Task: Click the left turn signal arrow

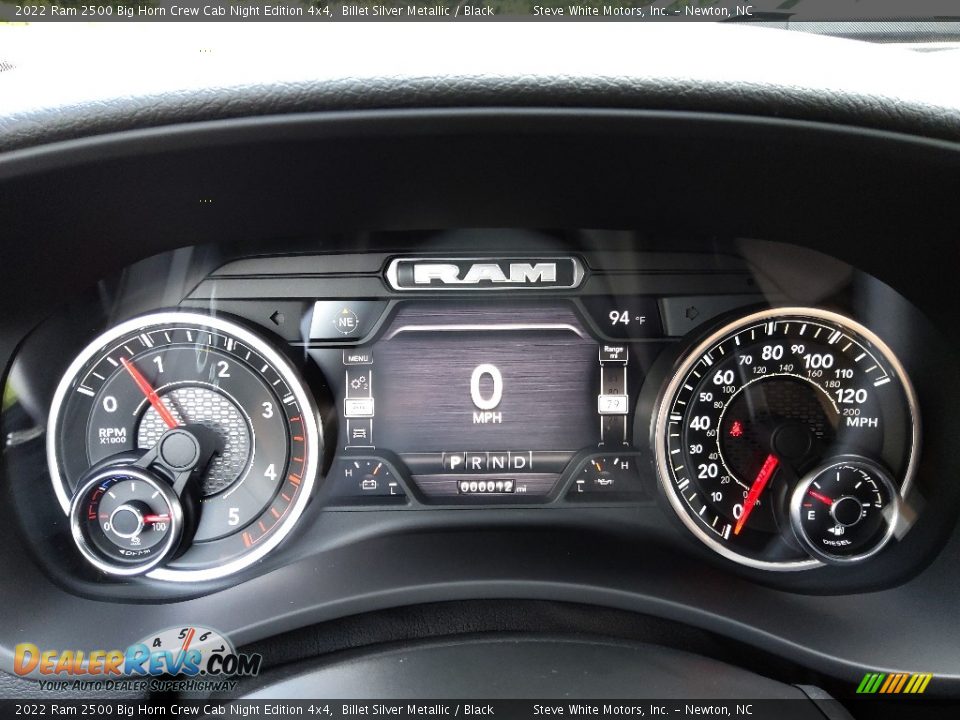Action: click(x=277, y=318)
